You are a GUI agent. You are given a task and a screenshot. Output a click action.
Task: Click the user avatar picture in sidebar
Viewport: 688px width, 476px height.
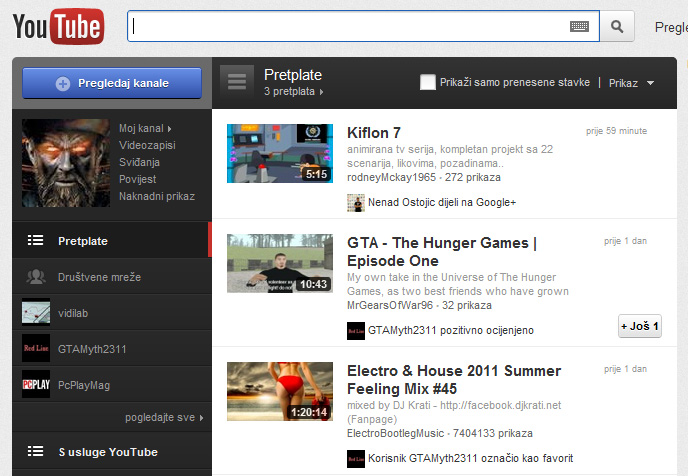(65, 163)
